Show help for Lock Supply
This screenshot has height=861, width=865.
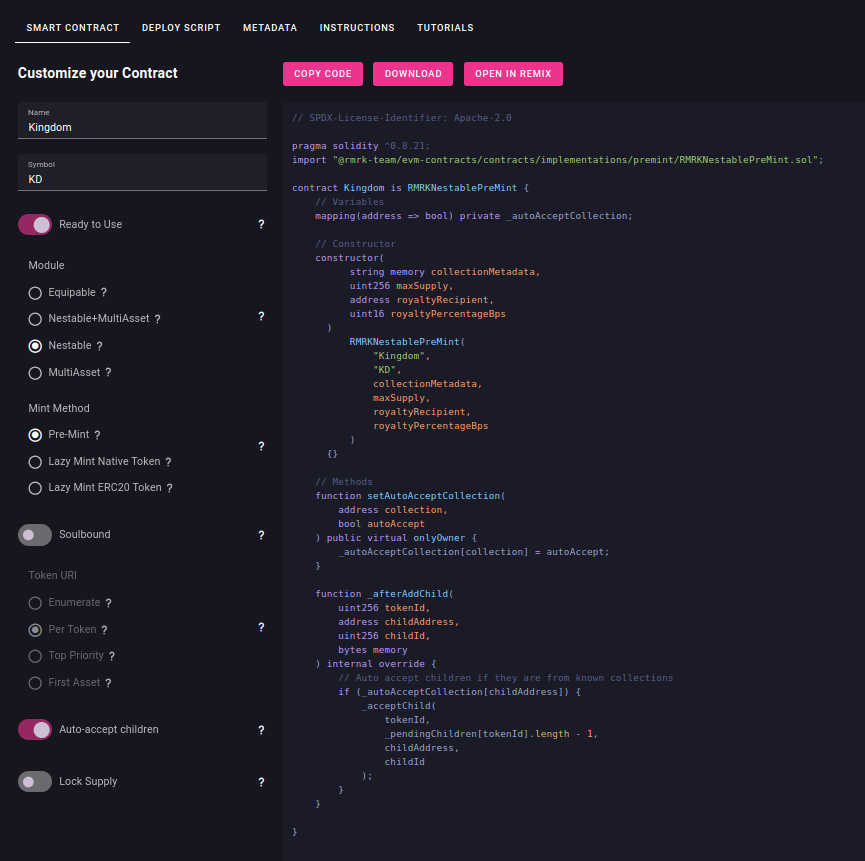pyautogui.click(x=261, y=782)
